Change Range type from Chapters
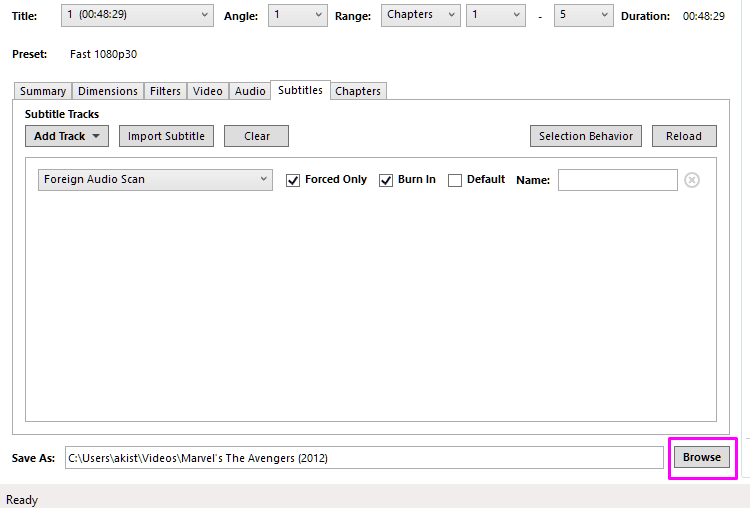 click(x=420, y=15)
